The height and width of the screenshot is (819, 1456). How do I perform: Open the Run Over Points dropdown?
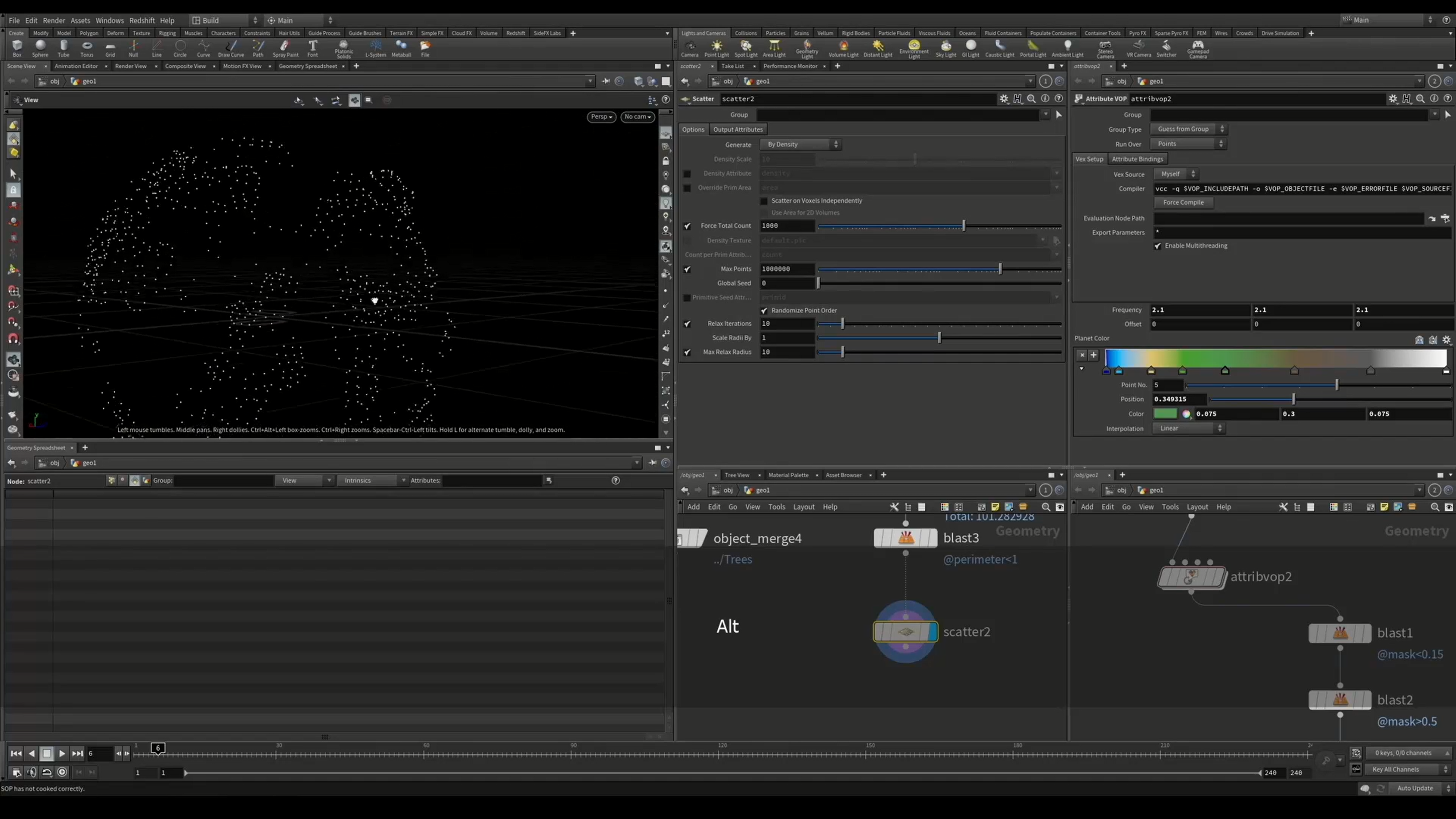(1188, 144)
